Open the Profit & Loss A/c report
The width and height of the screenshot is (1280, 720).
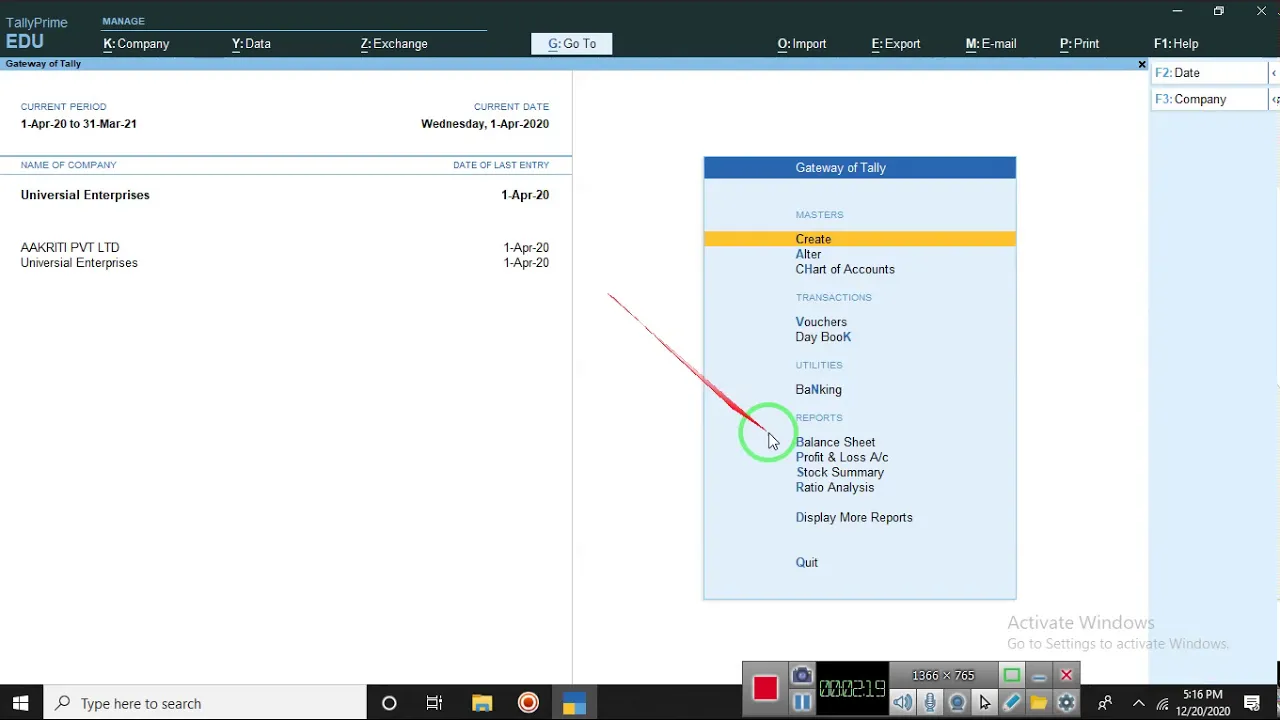tap(841, 457)
